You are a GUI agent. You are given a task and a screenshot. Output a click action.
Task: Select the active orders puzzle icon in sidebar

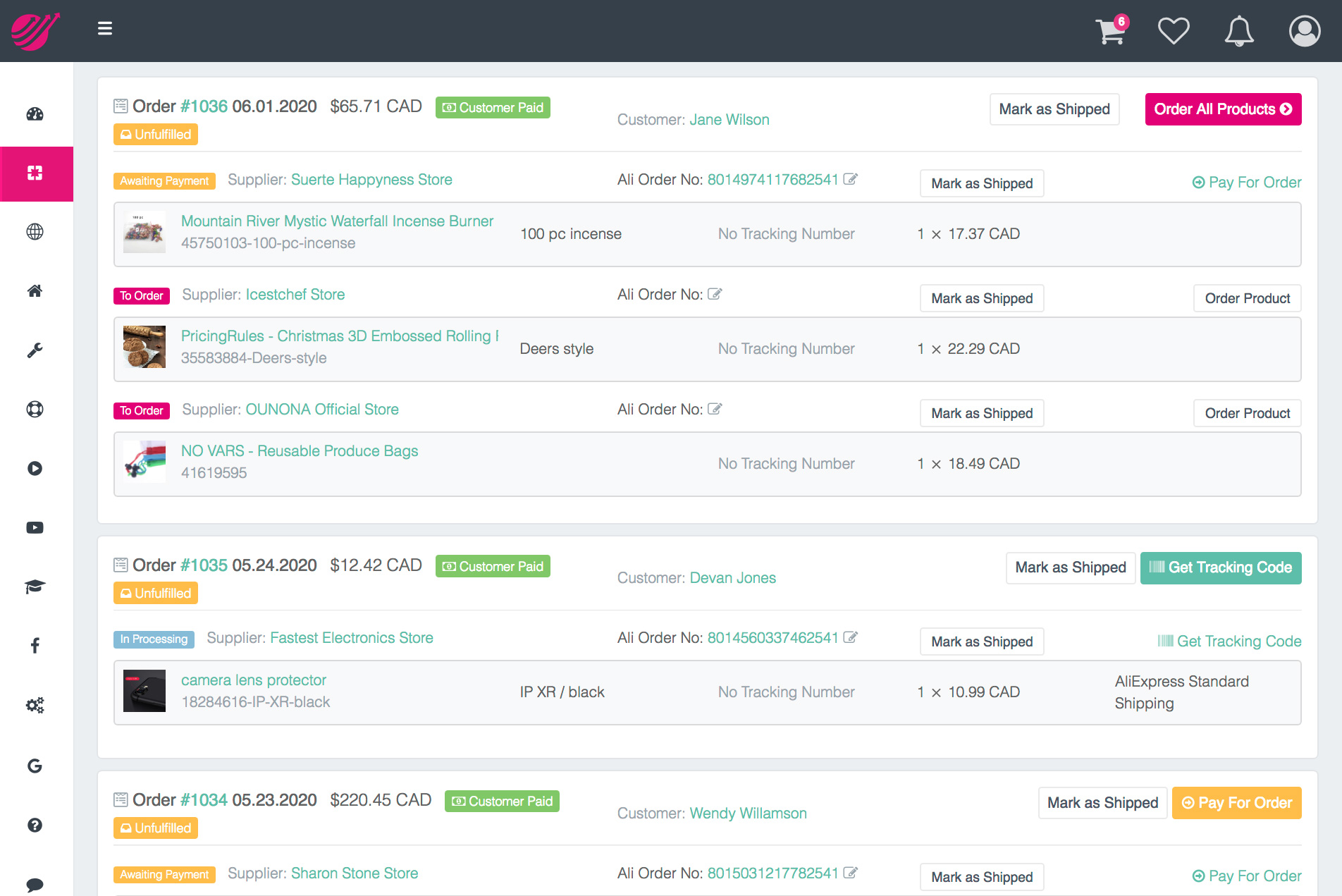pos(35,173)
